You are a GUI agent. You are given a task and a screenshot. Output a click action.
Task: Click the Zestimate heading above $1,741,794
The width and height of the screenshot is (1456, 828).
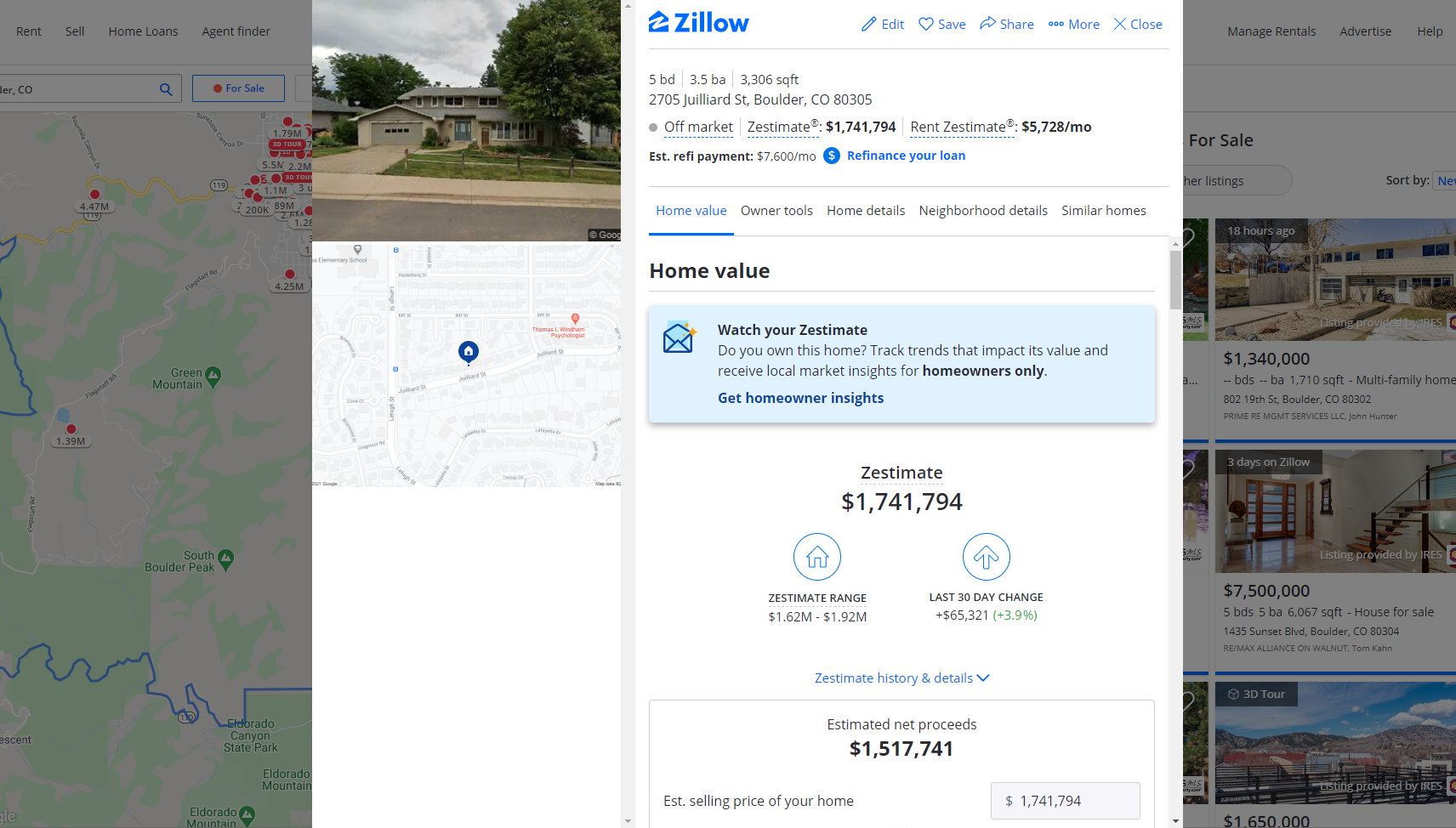[901, 473]
